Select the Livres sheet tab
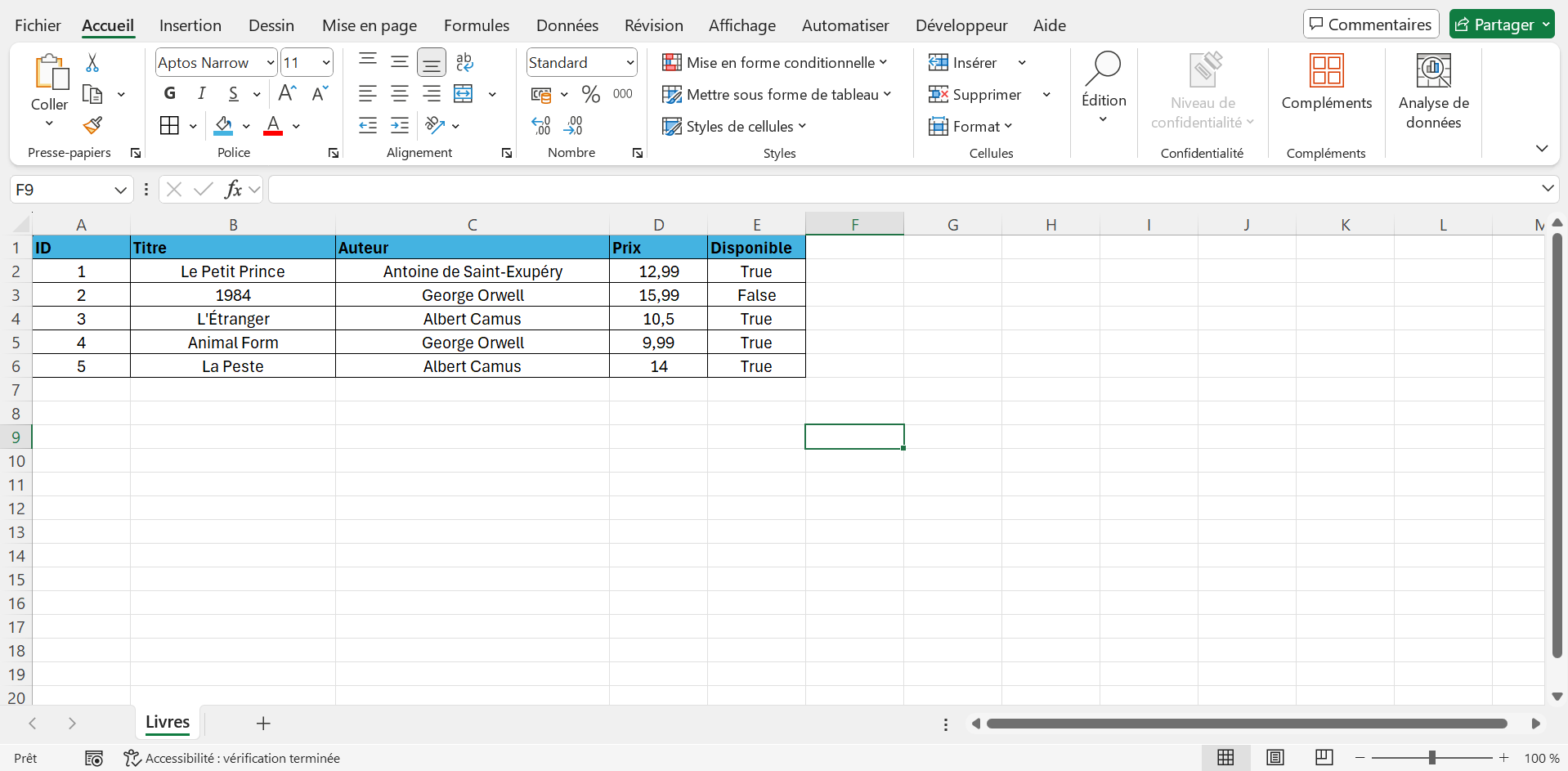Image resolution: width=1568 pixels, height=771 pixels. [168, 723]
